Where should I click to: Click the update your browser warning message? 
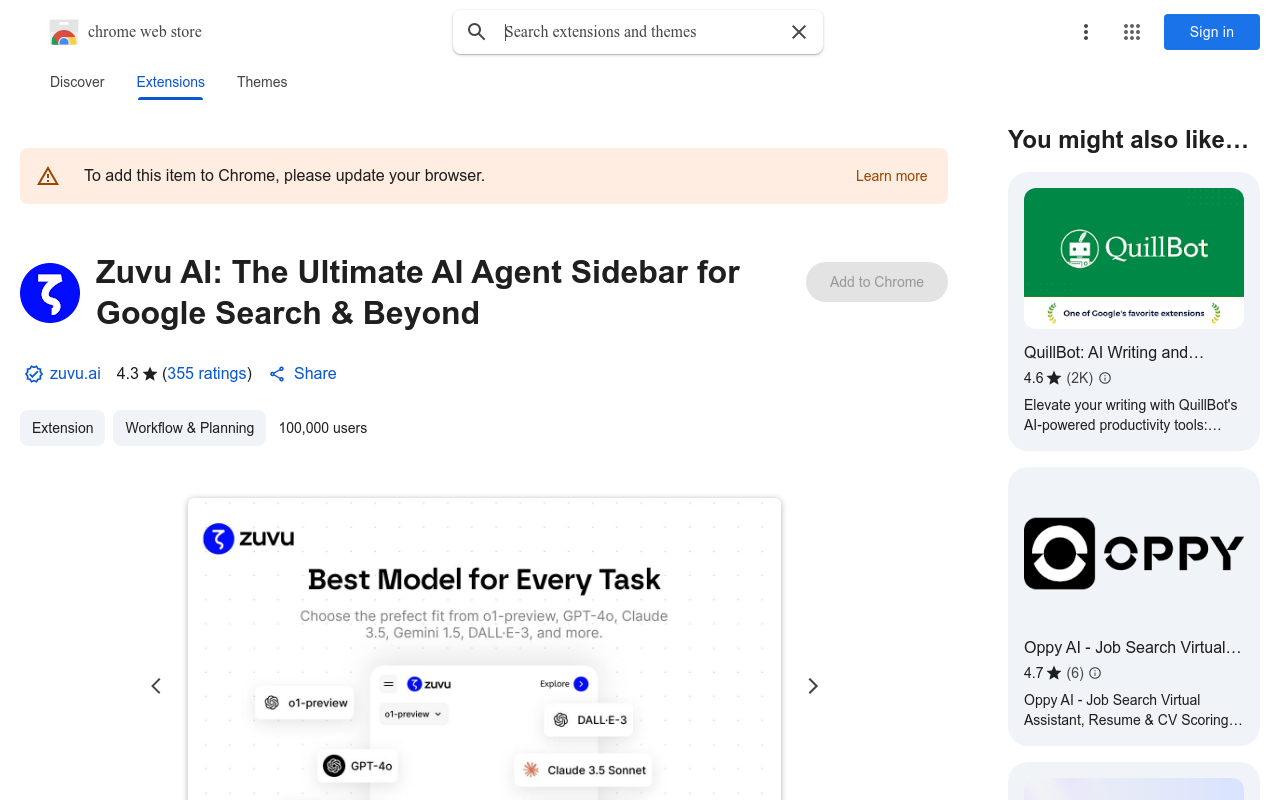(285, 176)
